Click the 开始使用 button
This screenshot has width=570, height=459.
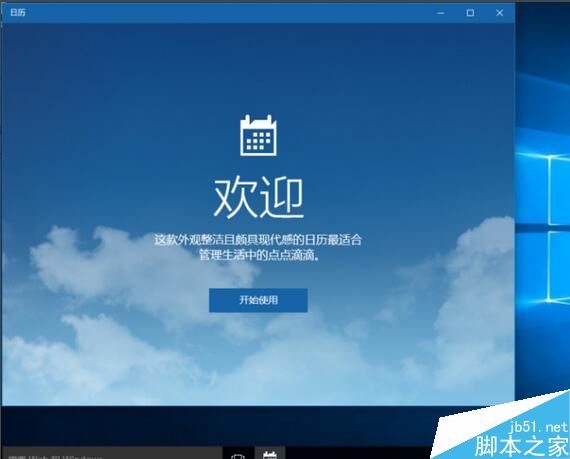[258, 300]
